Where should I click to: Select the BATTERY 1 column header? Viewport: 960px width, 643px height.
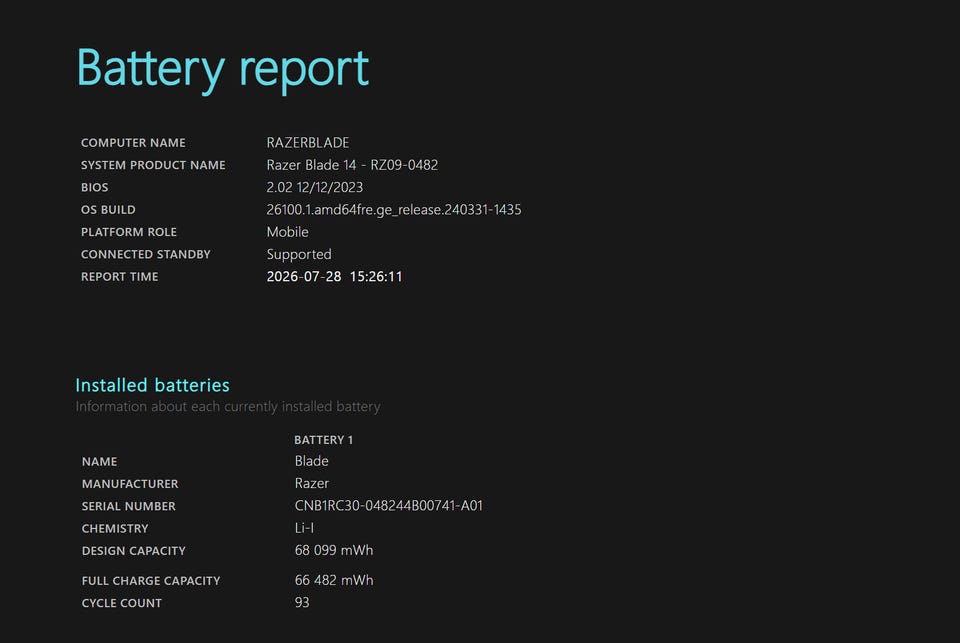click(x=323, y=440)
